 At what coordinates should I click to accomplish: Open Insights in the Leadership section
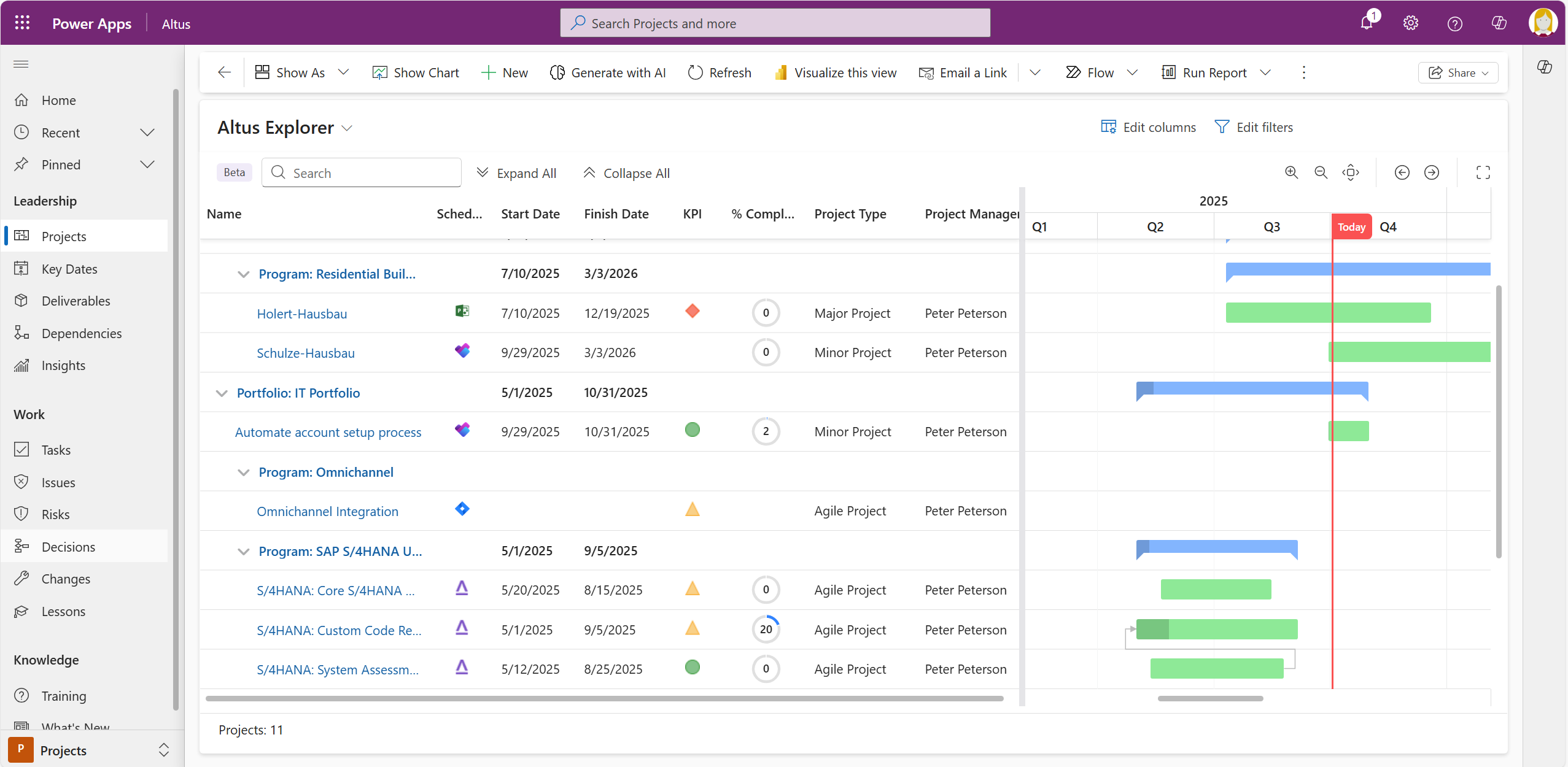click(x=63, y=366)
